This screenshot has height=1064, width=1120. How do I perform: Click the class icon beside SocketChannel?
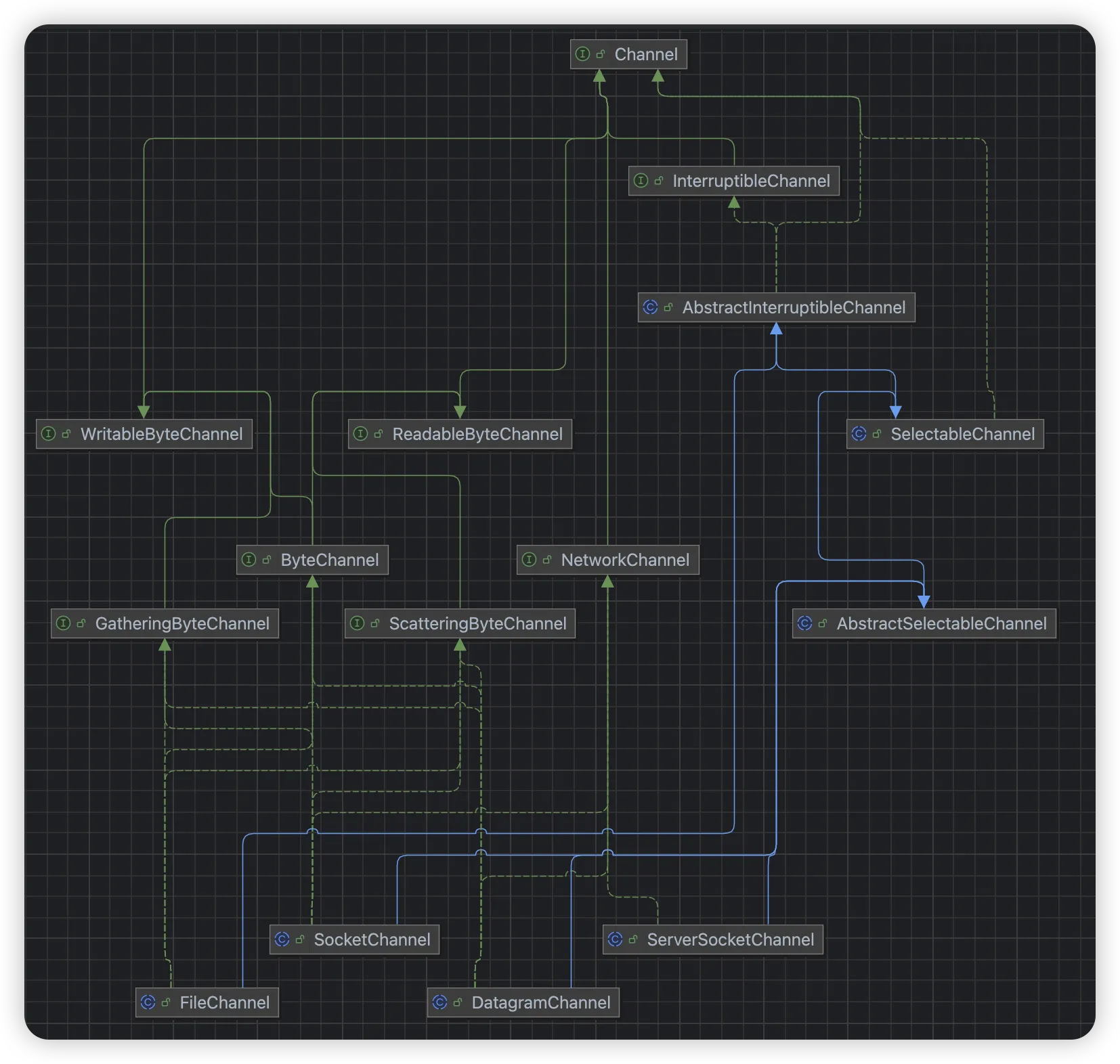282,939
